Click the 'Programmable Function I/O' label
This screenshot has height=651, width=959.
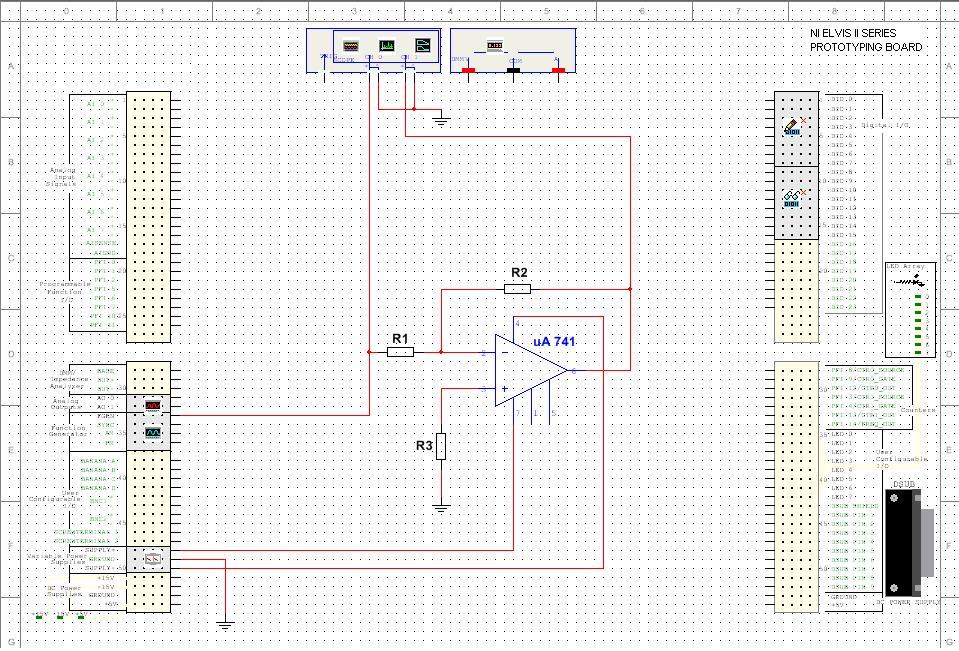65,292
